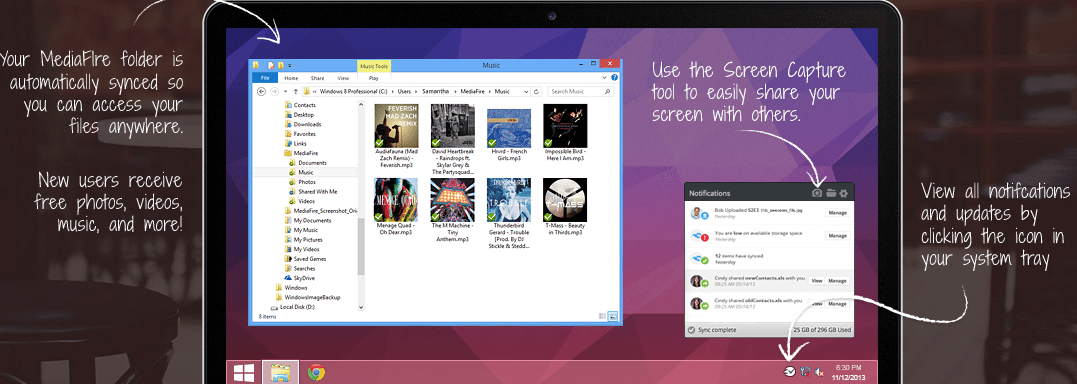Click the navigation pane scroll up arrow
The height and width of the screenshot is (384, 1077).
click(x=361, y=104)
